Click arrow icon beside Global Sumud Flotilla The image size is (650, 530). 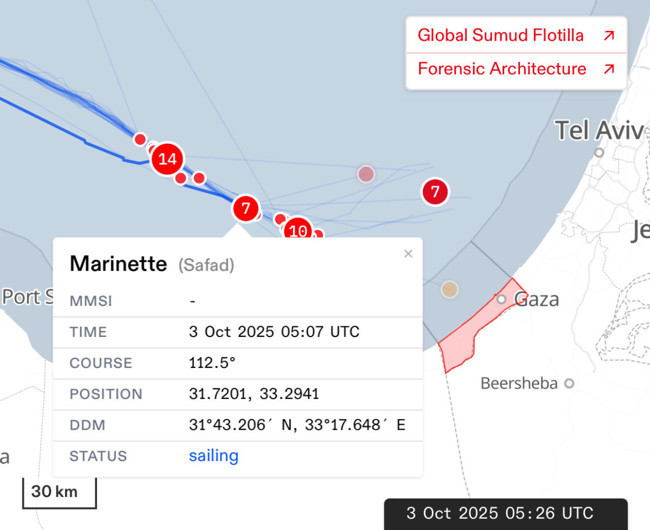(x=608, y=36)
